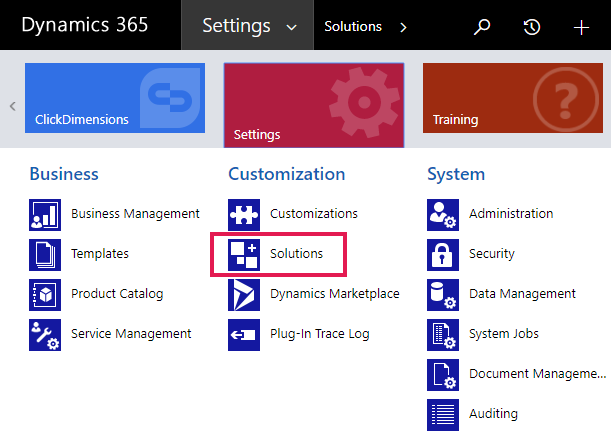The image size is (611, 444).
Task: Open Data Management database icon
Action: tap(443, 295)
